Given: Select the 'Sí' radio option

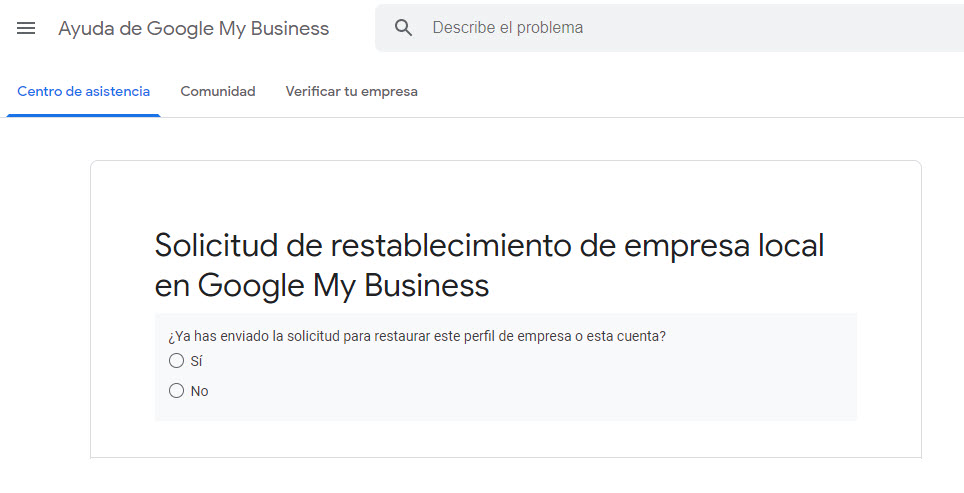Looking at the screenshot, I should [176, 361].
